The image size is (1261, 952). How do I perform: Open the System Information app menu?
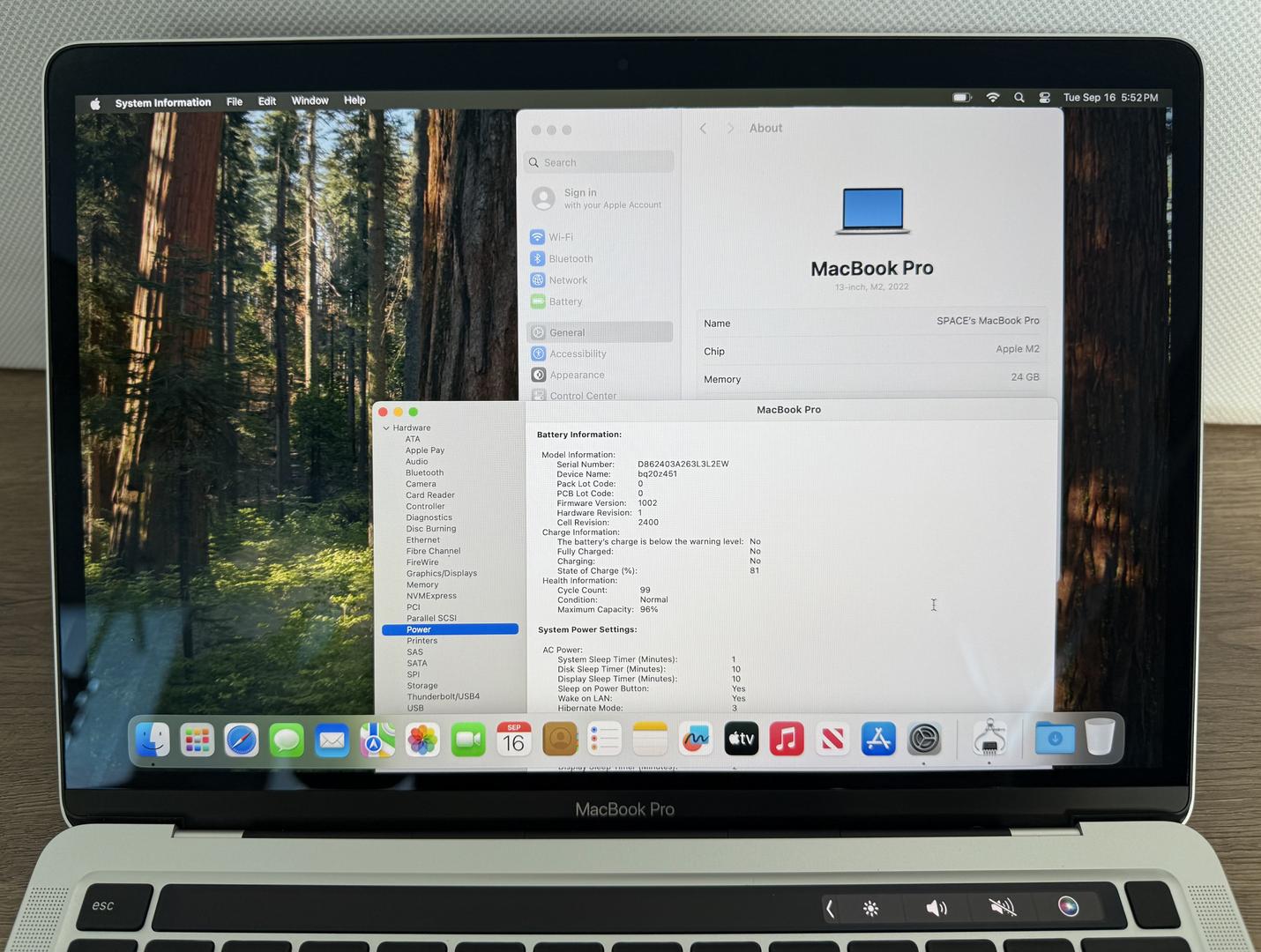pos(163,103)
